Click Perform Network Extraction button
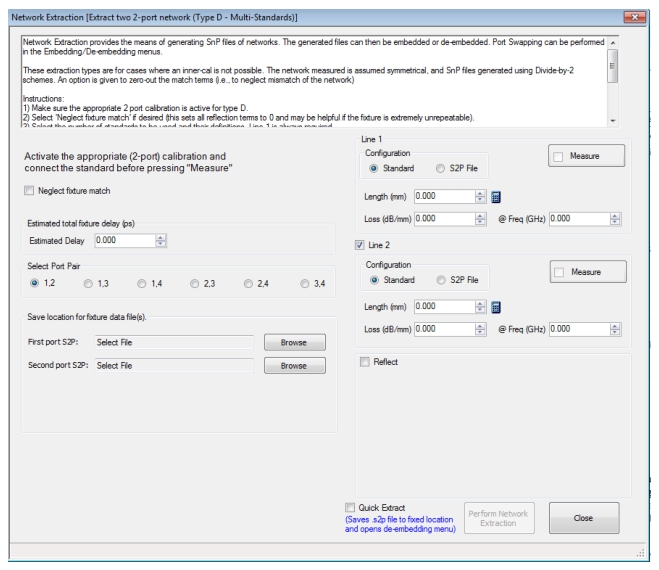Image resolution: width=659 pixels, height=570 pixels. click(x=499, y=518)
